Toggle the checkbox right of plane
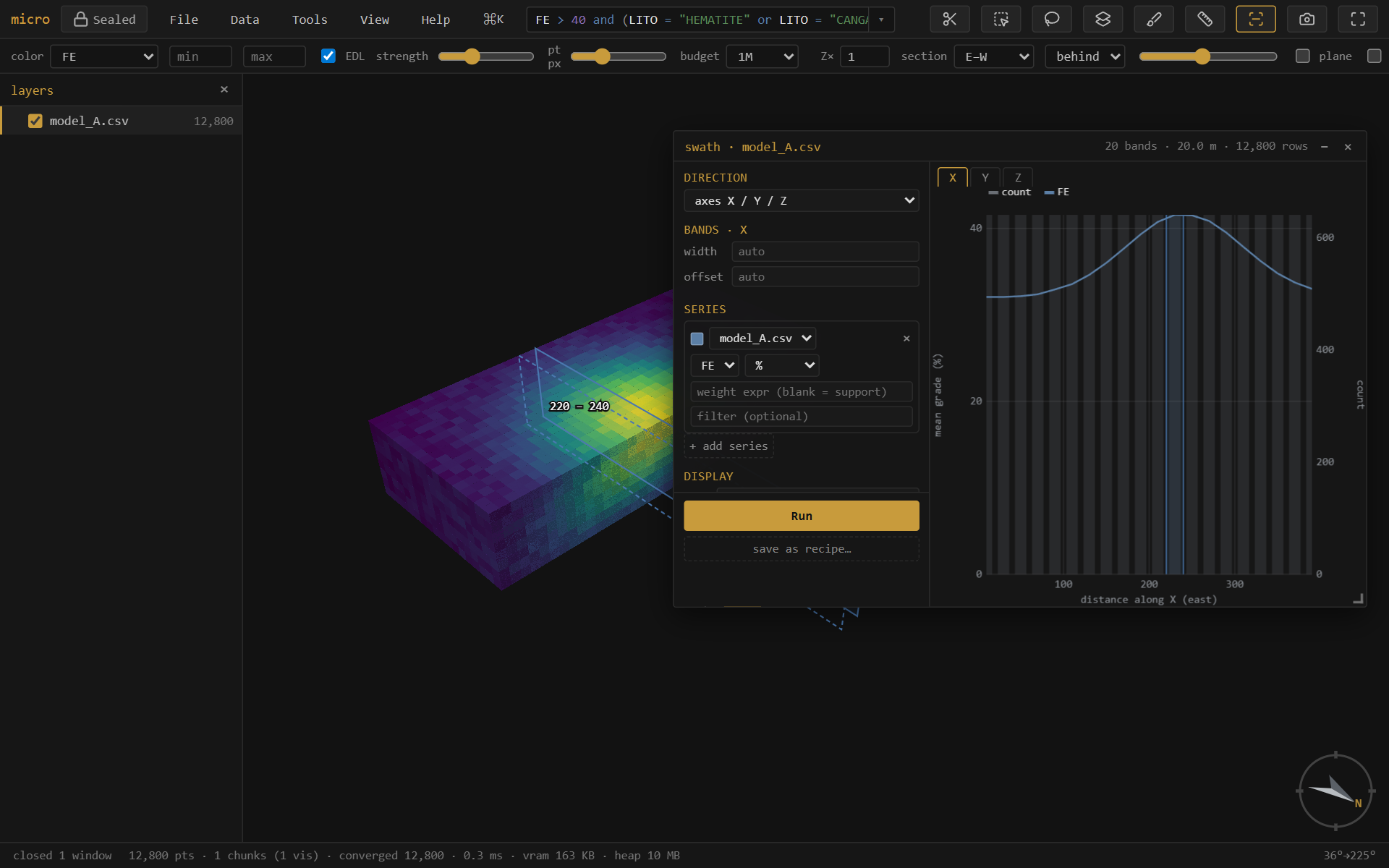1389x868 pixels. (x=1375, y=56)
